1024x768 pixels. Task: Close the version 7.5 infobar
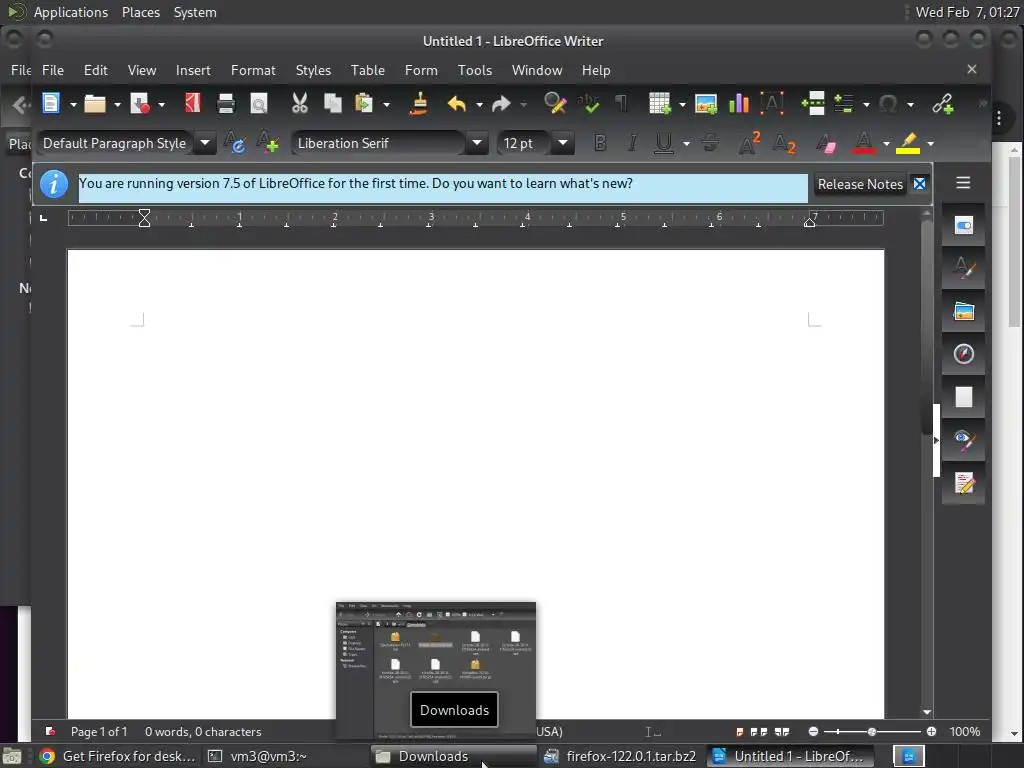click(920, 184)
